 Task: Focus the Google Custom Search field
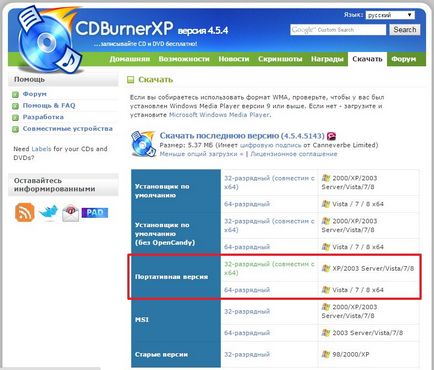click(338, 30)
